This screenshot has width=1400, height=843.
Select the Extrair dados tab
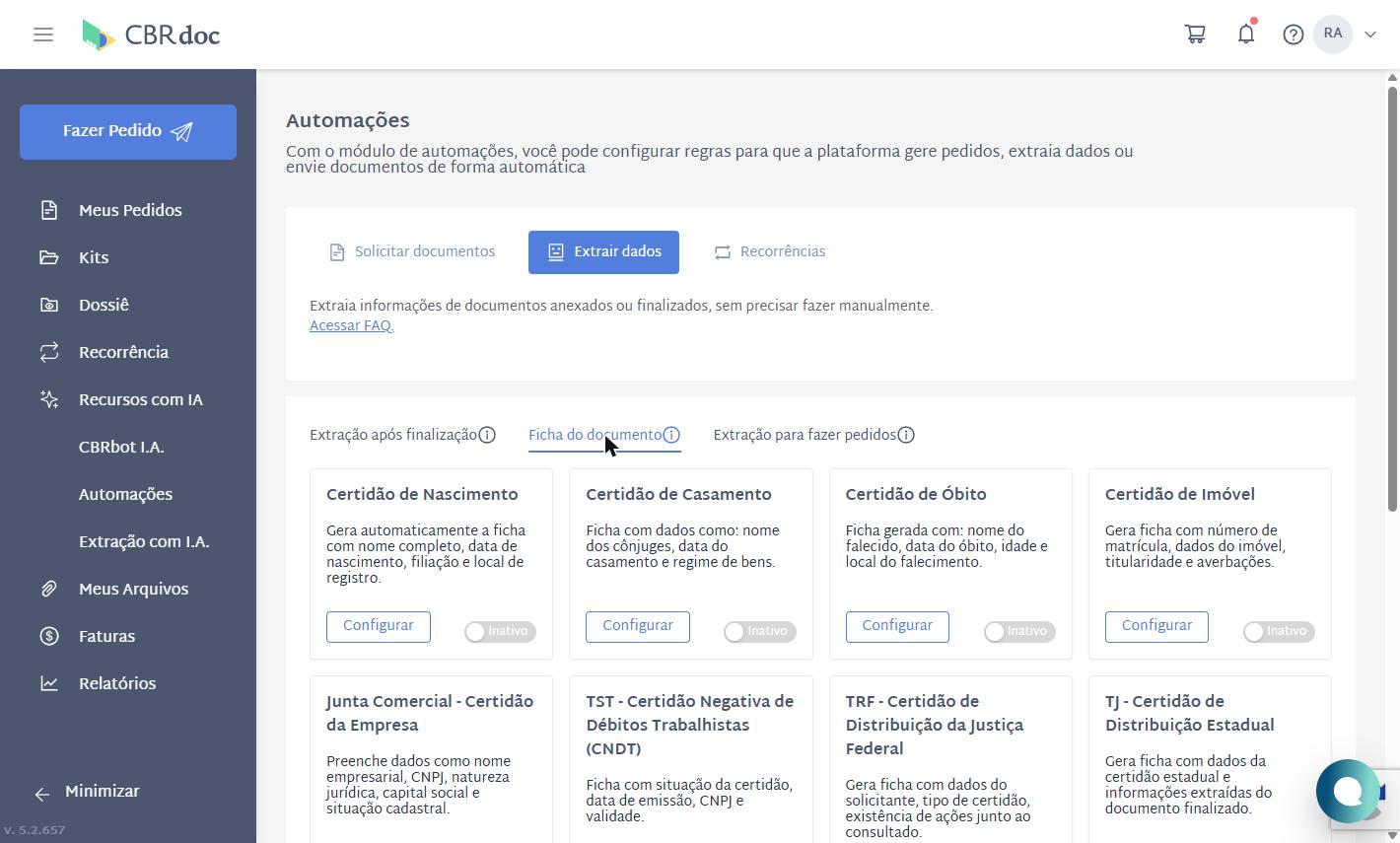tap(603, 252)
